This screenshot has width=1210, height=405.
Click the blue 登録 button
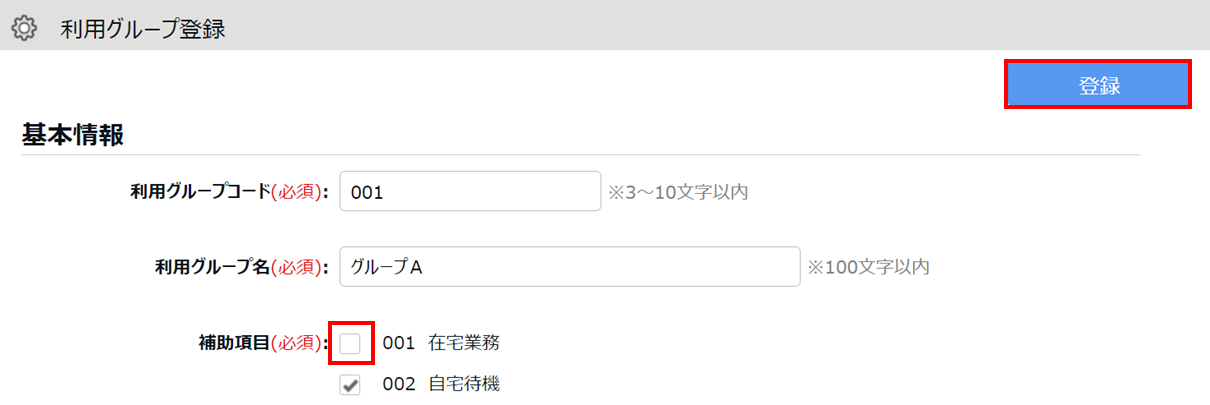[1098, 85]
